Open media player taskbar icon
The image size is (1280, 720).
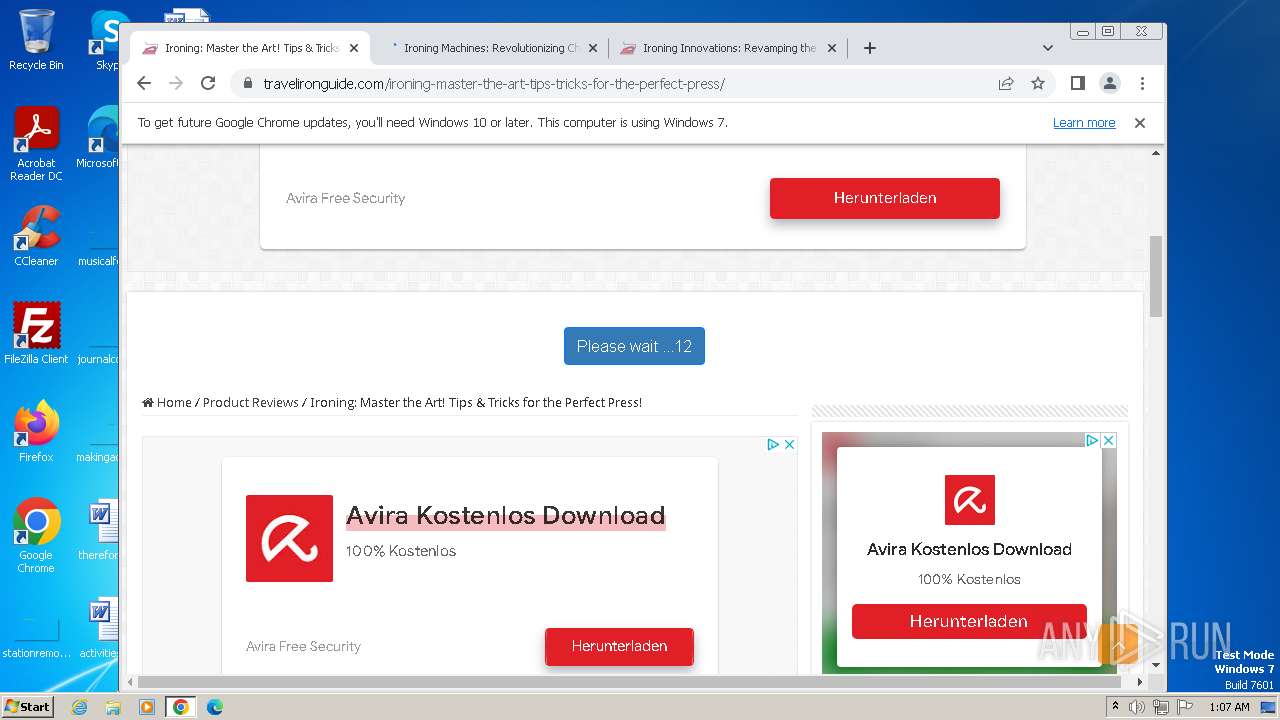click(x=147, y=707)
